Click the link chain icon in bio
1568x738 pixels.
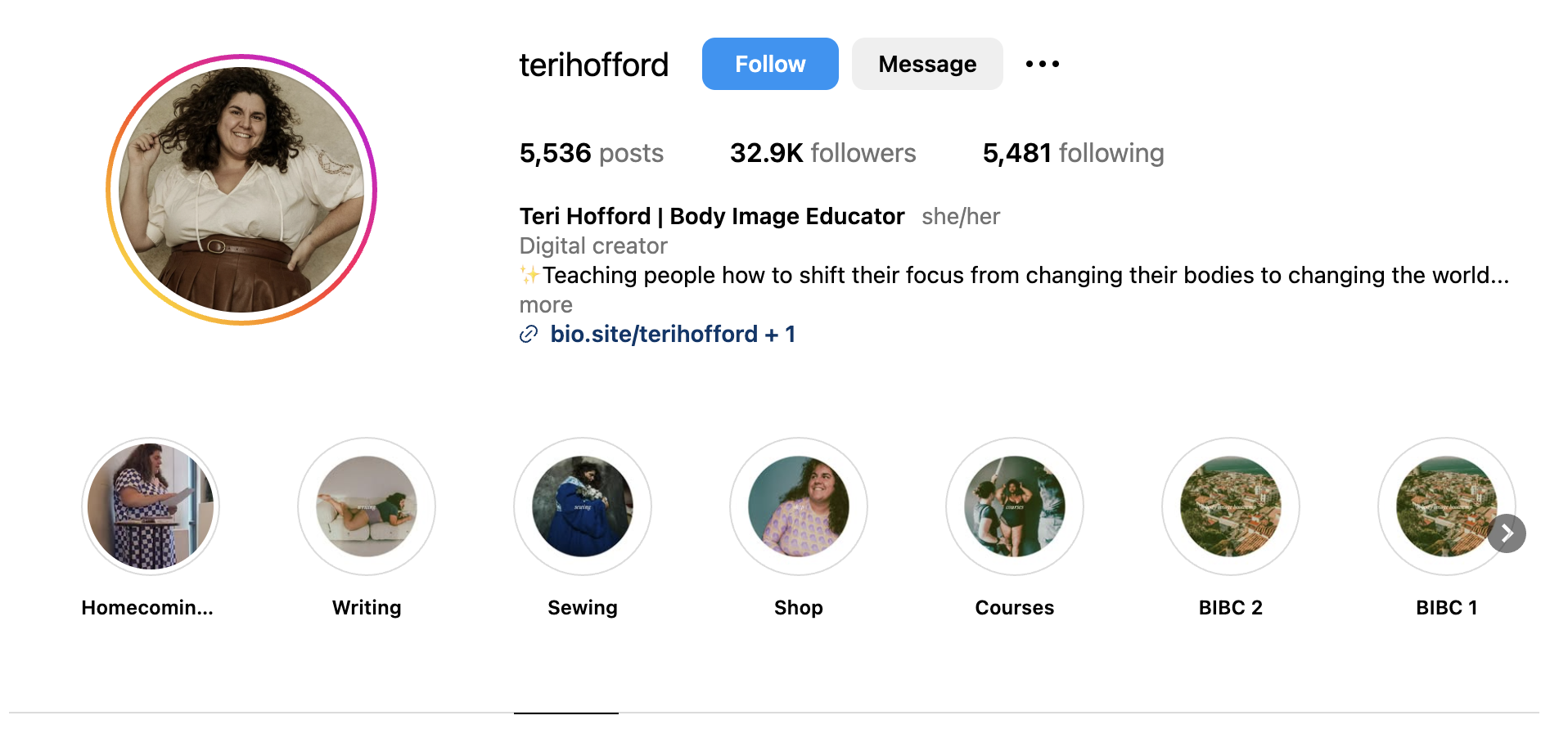pyautogui.click(x=529, y=334)
